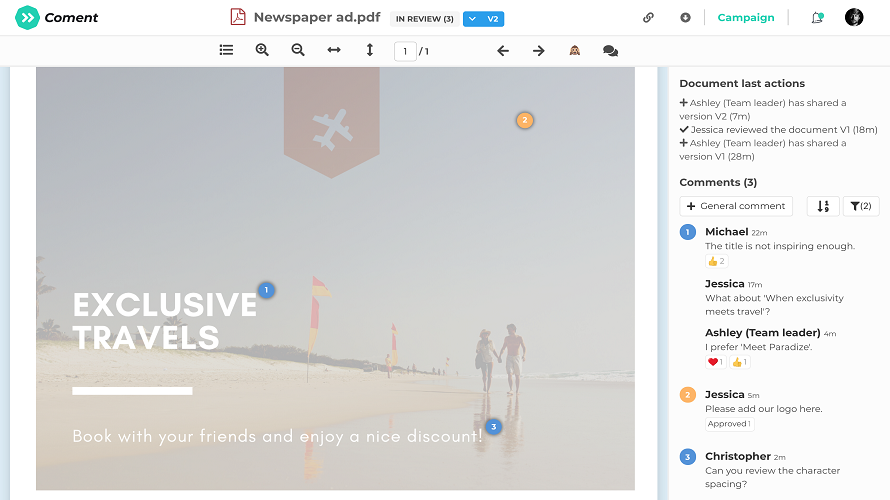Click 'Document last actions' heading
890x500 pixels.
tap(742, 83)
